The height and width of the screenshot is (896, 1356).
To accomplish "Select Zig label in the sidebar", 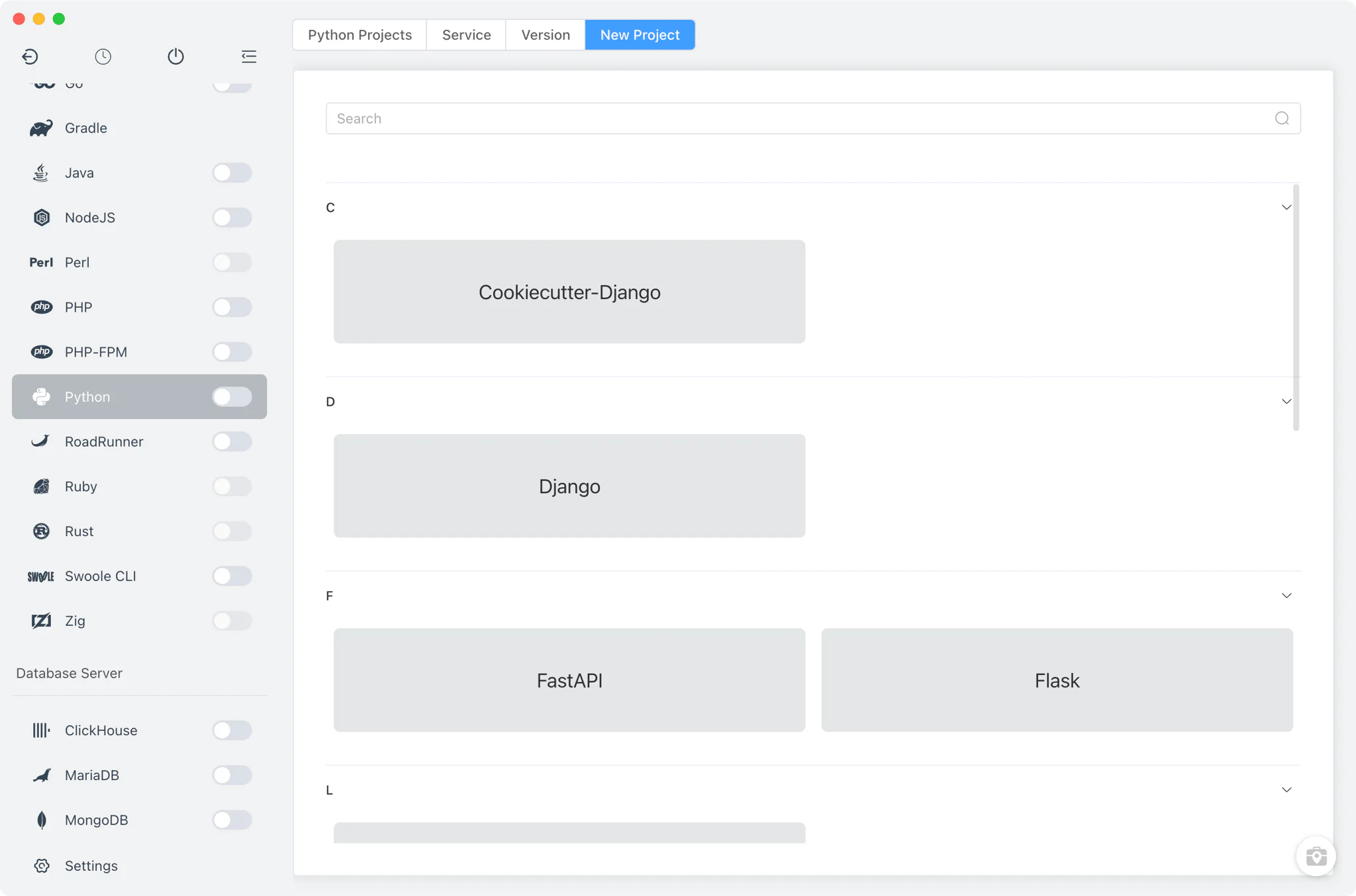I will pos(75,621).
